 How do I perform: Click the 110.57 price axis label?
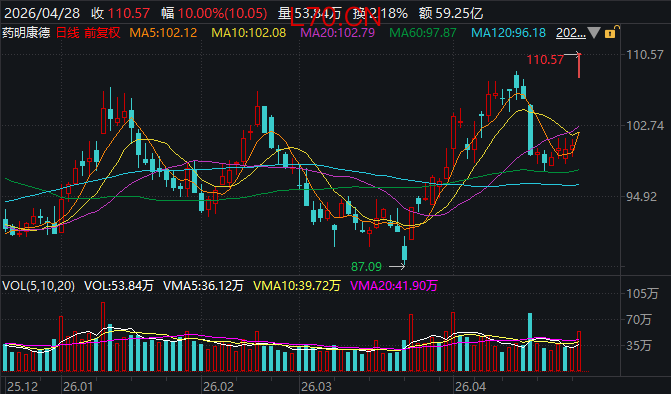(x=645, y=54)
